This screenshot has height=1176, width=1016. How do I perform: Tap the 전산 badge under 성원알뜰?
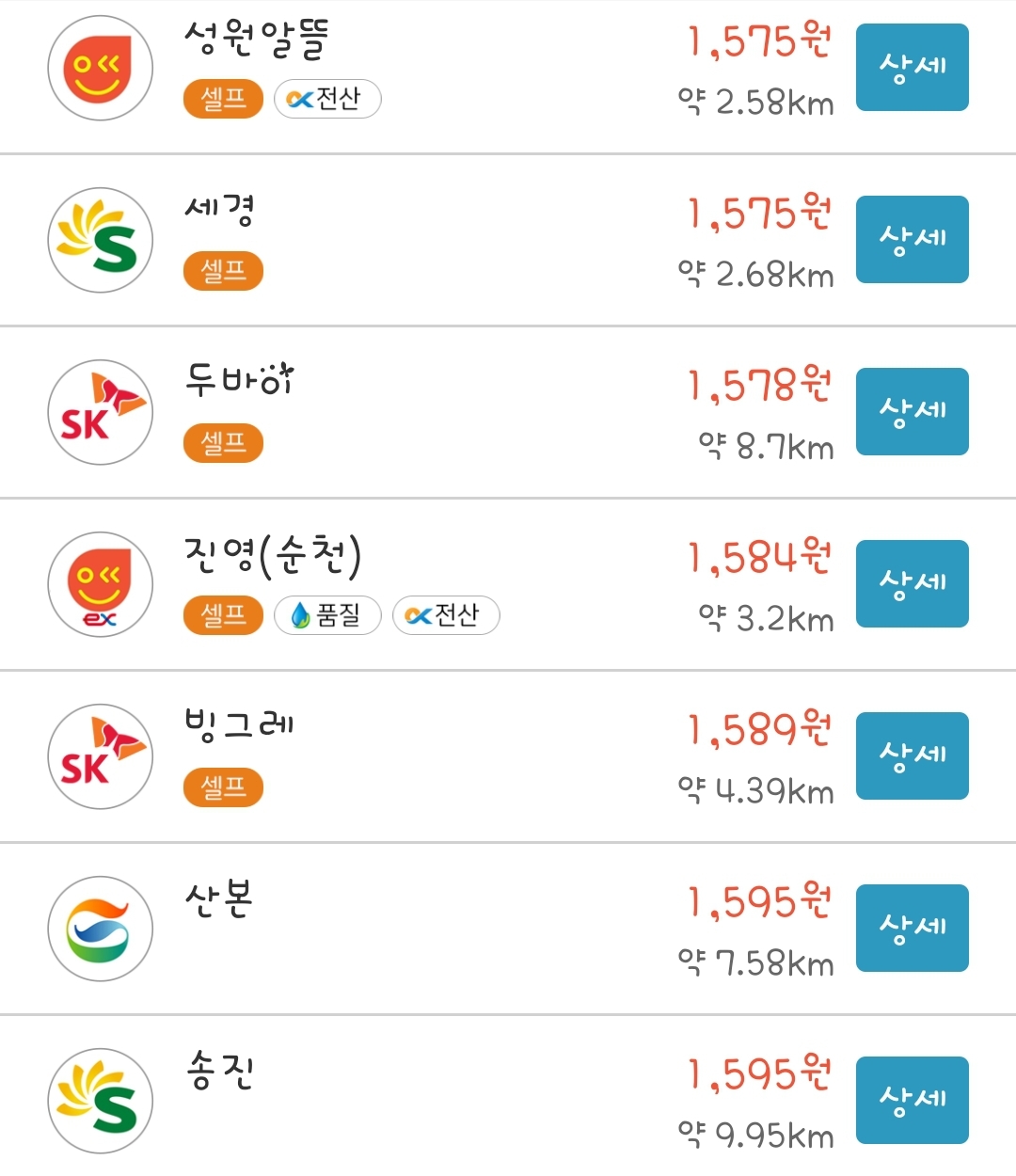327,99
